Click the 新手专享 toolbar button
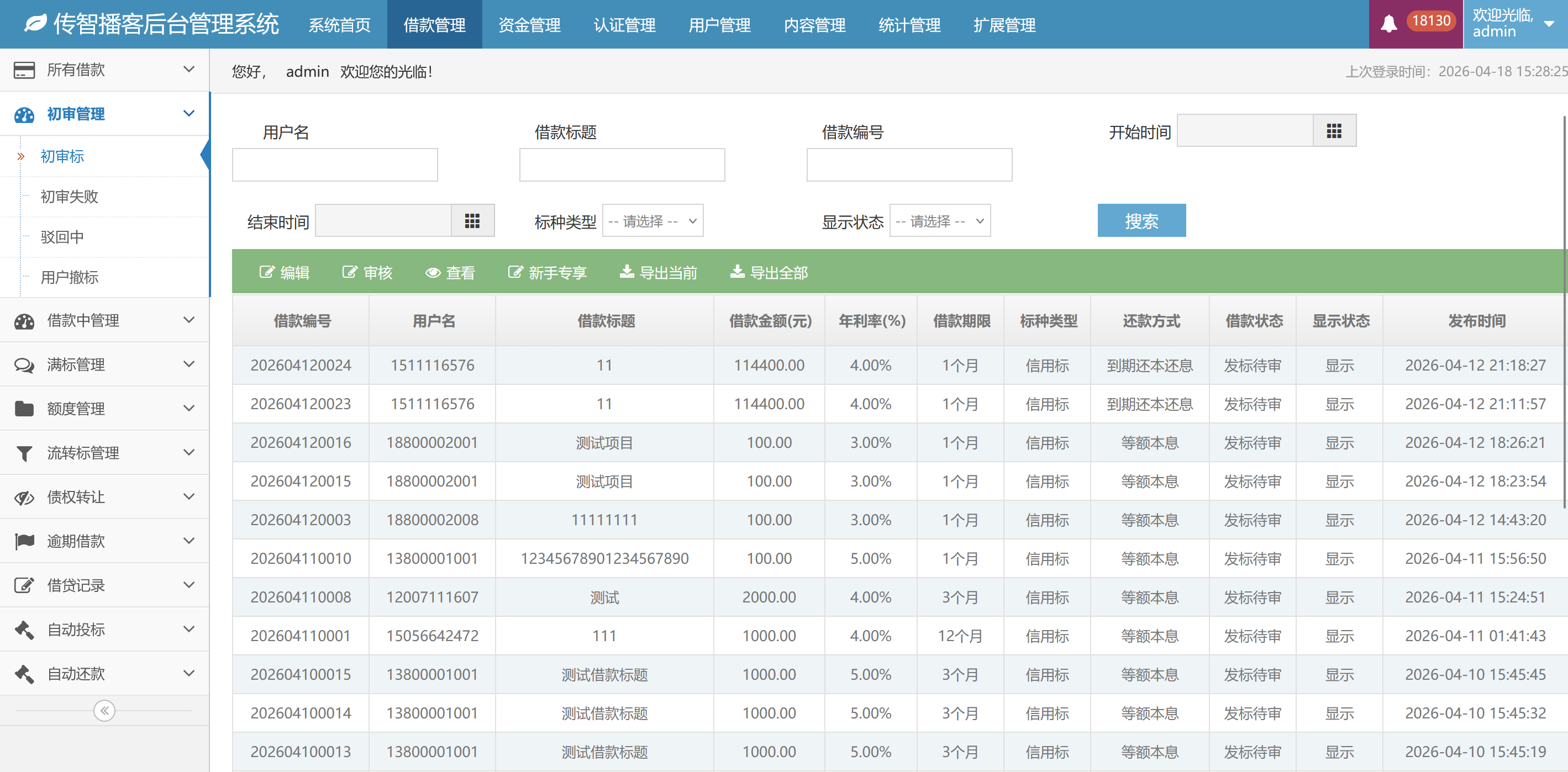The image size is (1568, 772). point(547,273)
